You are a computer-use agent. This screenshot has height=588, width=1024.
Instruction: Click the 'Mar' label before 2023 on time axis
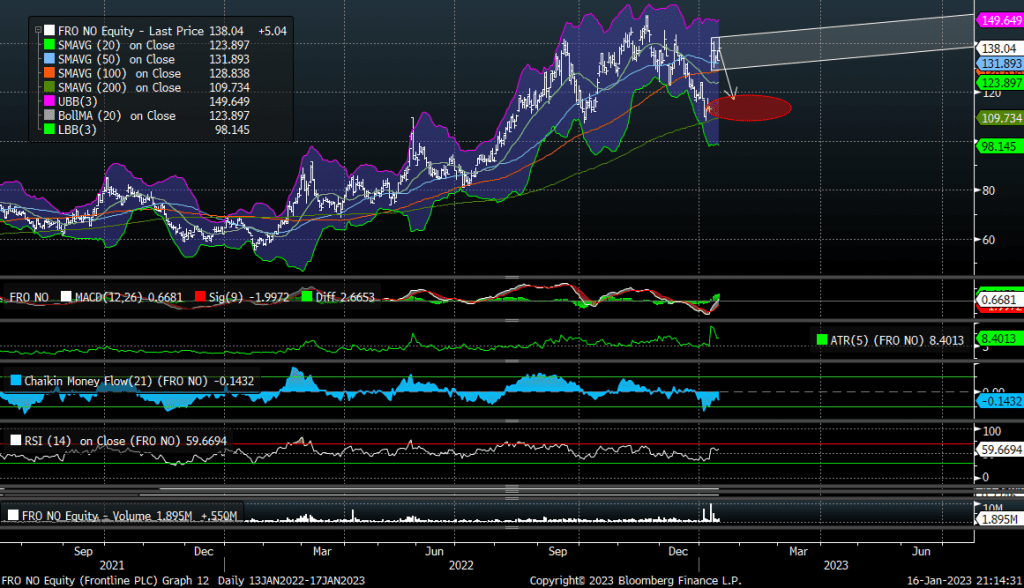tap(798, 551)
